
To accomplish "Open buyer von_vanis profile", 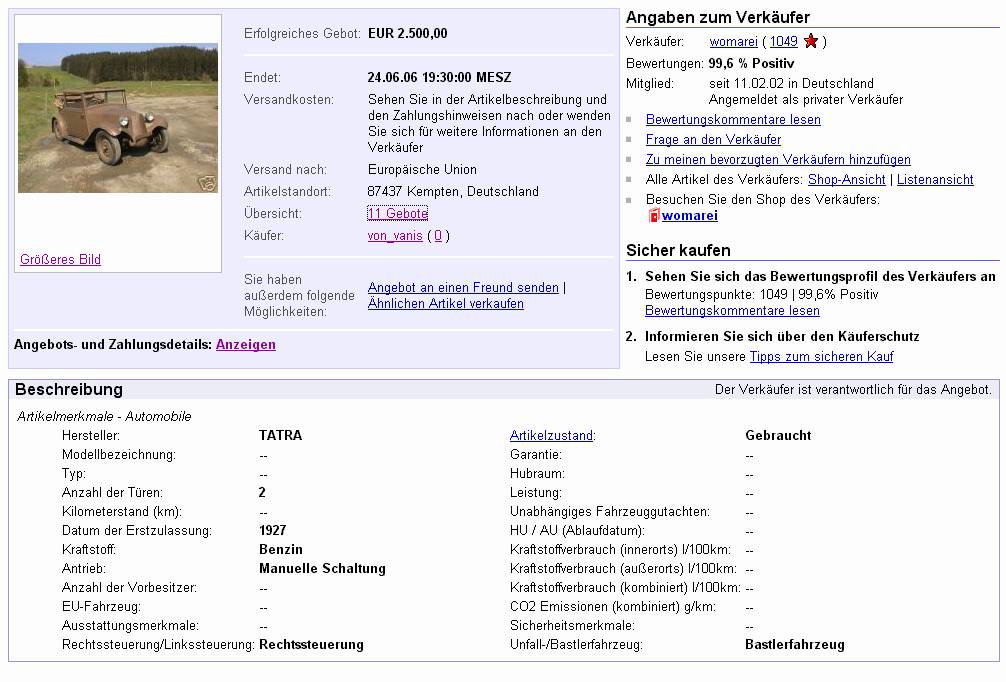I will click(395, 236).
